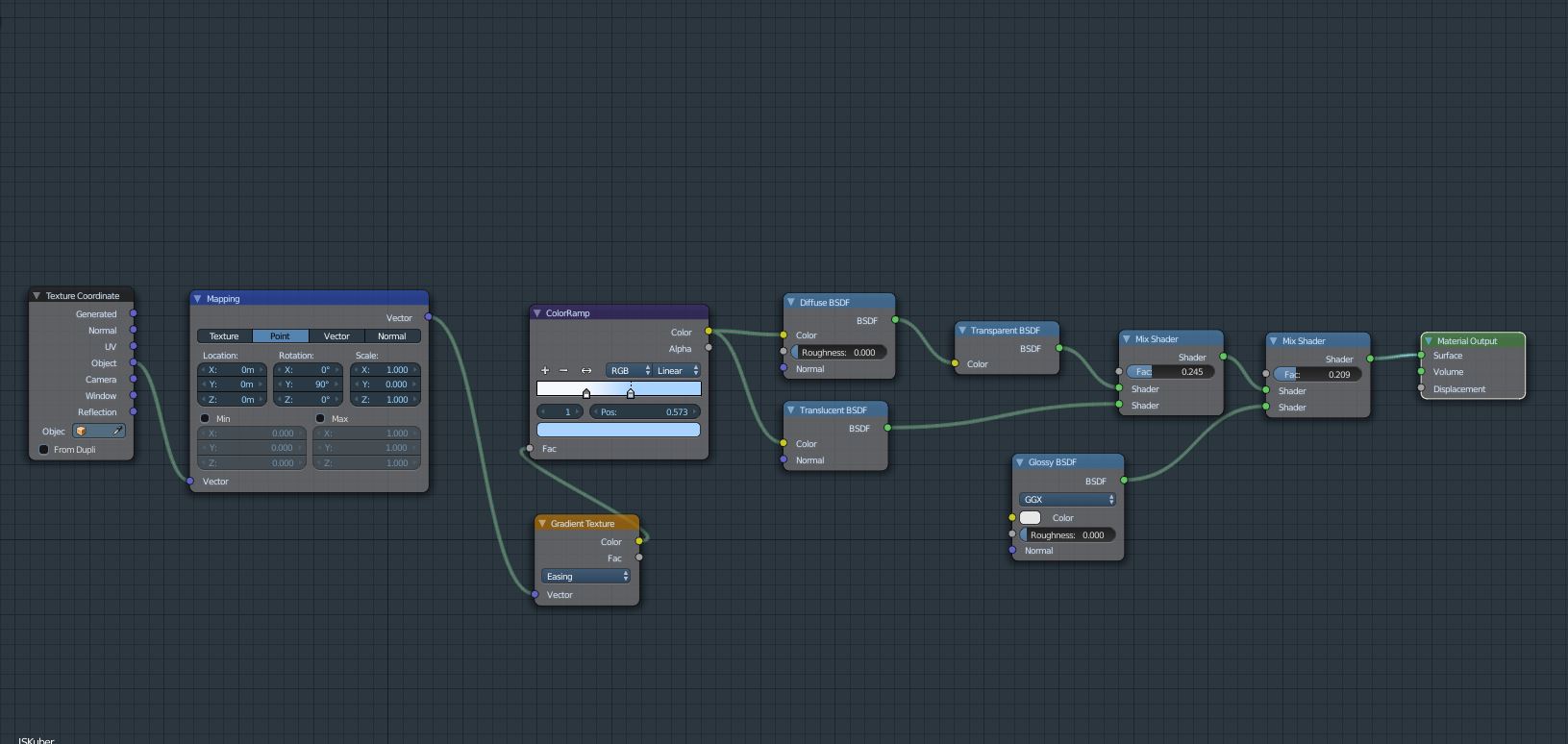Click the Glossy BSDF Roughness slider
1568x744 pixels.
[1067, 535]
